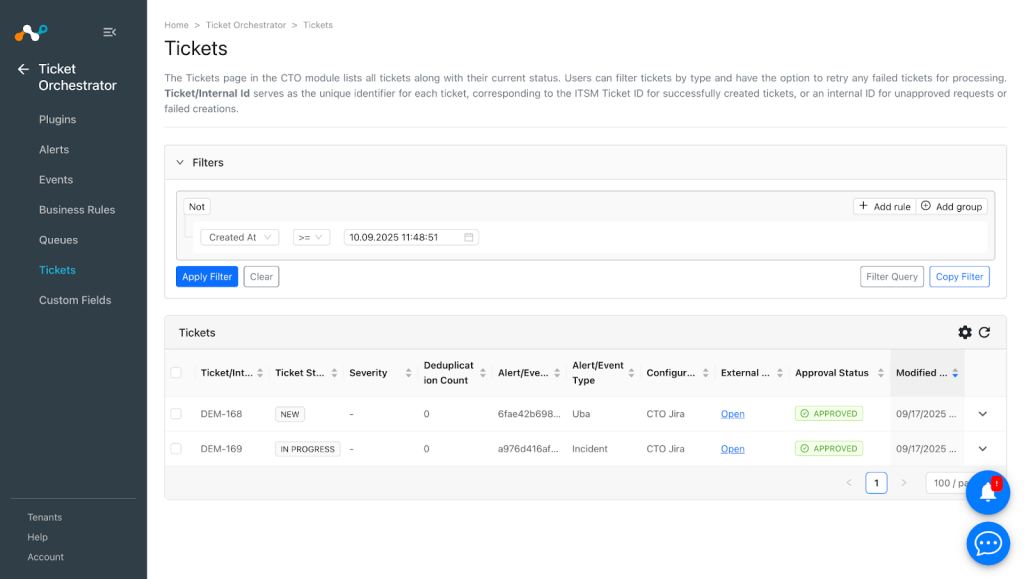This screenshot has height=579, width=1024.
Task: Sort by Configuration column
Action: [x=705, y=373]
